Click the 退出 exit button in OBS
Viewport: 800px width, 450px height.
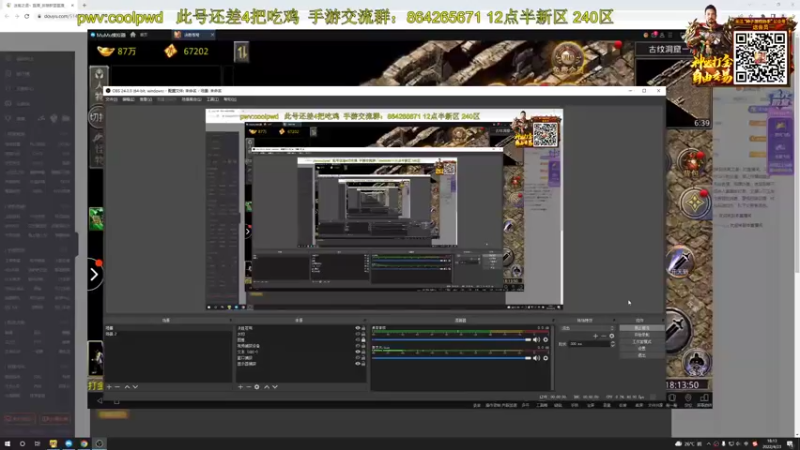click(x=641, y=355)
